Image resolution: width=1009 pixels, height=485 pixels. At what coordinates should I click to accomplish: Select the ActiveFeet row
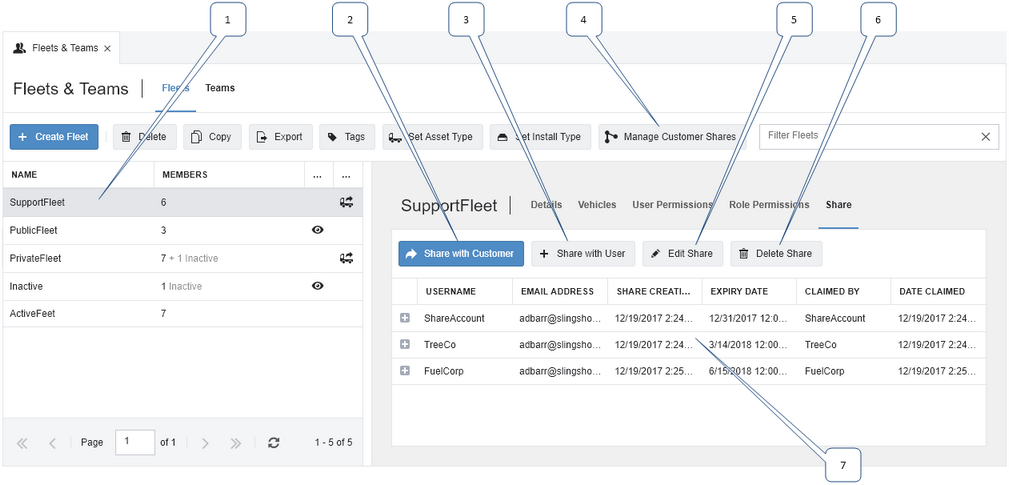[183, 314]
